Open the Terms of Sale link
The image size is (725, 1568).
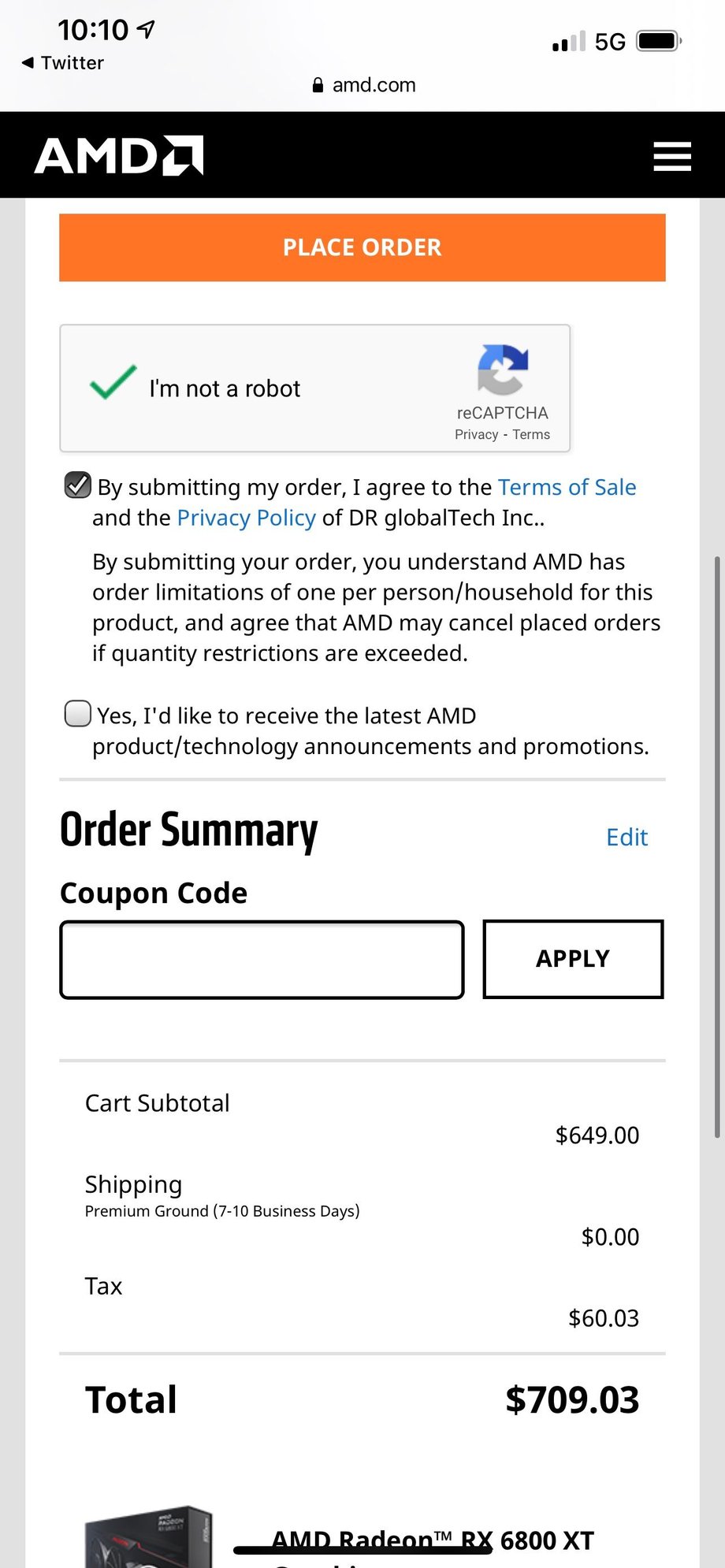click(567, 487)
